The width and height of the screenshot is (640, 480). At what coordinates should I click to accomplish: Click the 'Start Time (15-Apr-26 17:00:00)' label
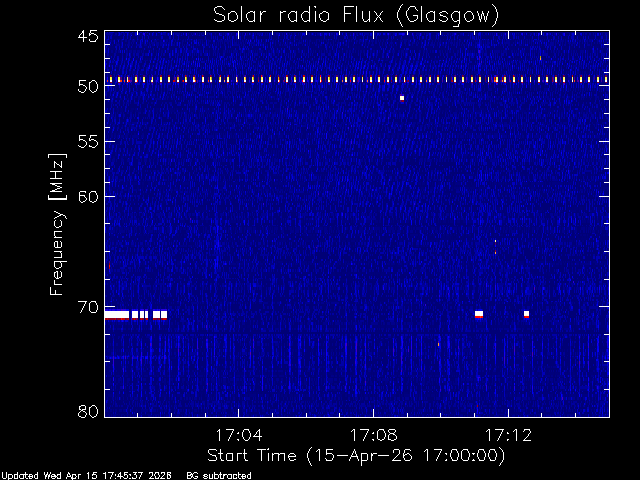[x=356, y=456]
